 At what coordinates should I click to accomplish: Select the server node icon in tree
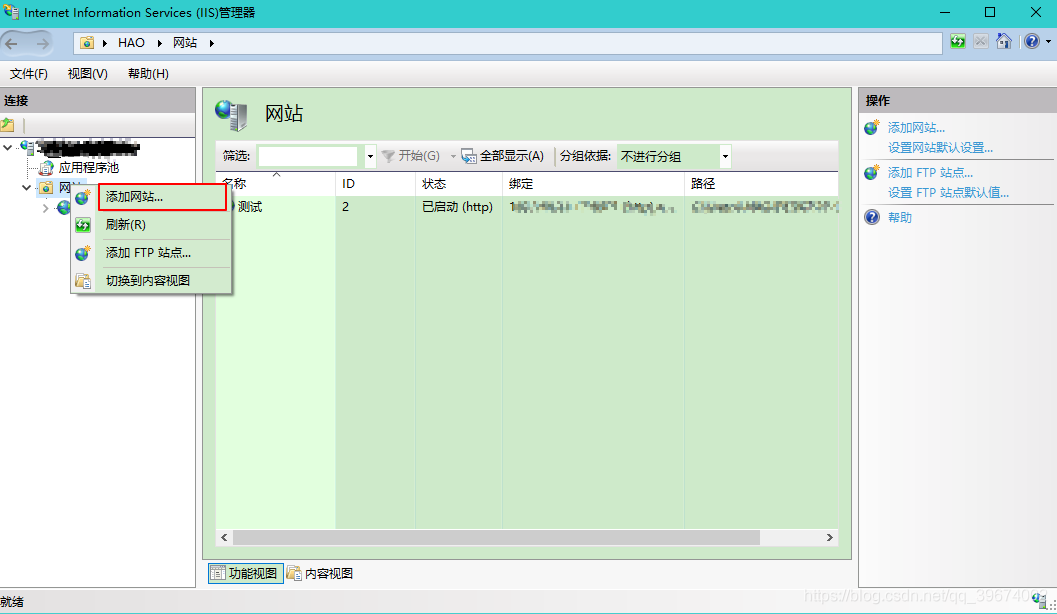(x=28, y=146)
